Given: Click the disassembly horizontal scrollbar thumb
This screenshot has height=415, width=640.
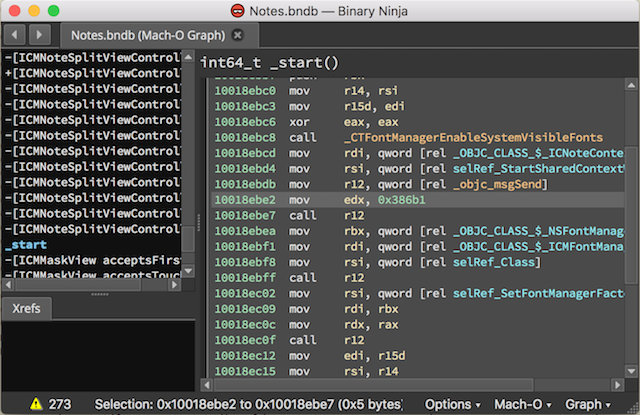Looking at the screenshot, I should coord(373,385).
